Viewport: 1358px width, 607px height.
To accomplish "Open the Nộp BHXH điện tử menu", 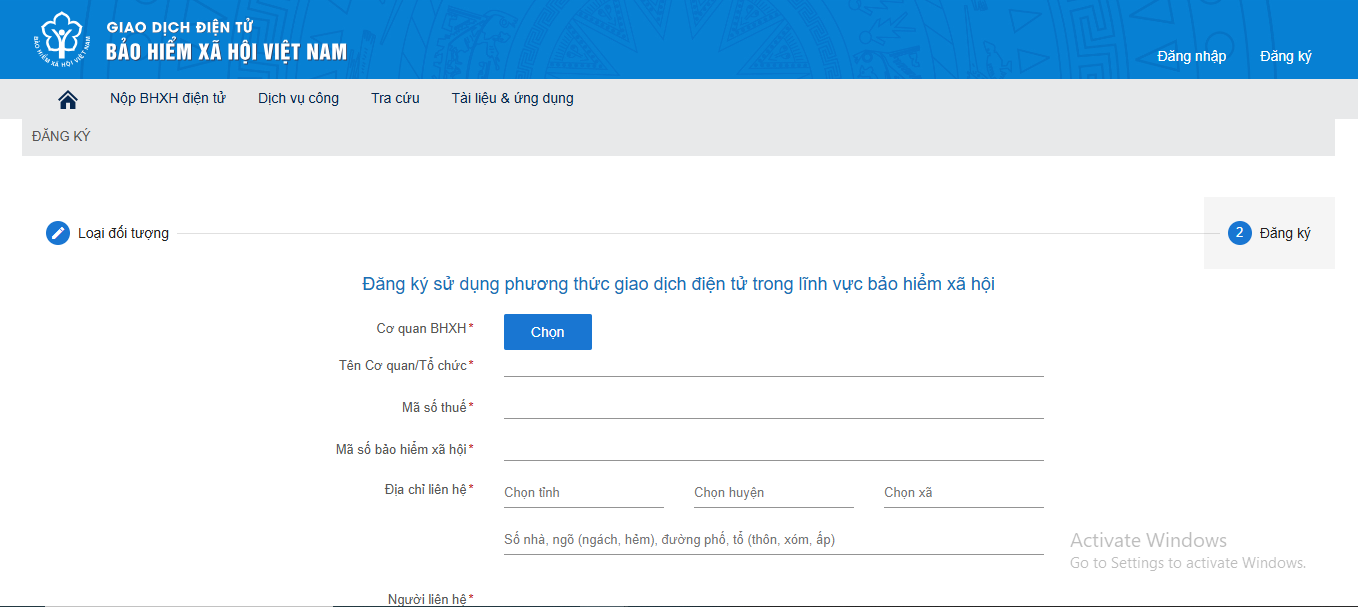I will [168, 98].
